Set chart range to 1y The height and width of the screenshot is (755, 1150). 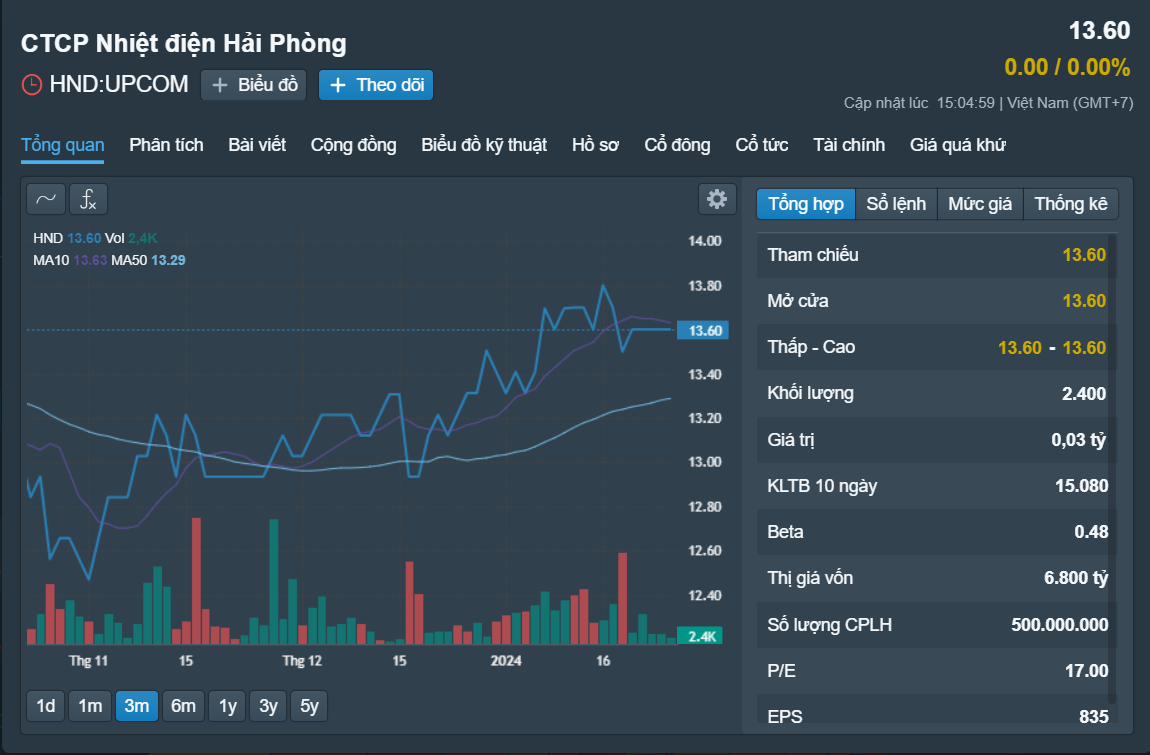click(227, 706)
